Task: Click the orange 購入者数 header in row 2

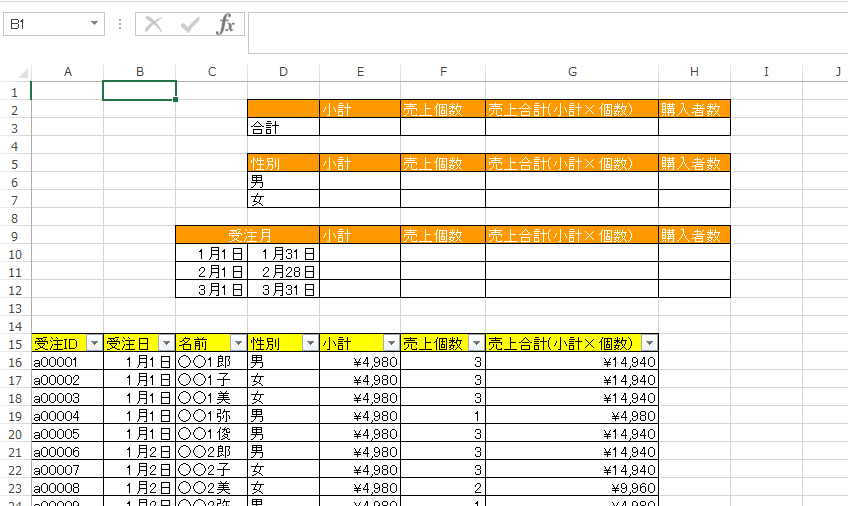Action: pyautogui.click(x=693, y=109)
